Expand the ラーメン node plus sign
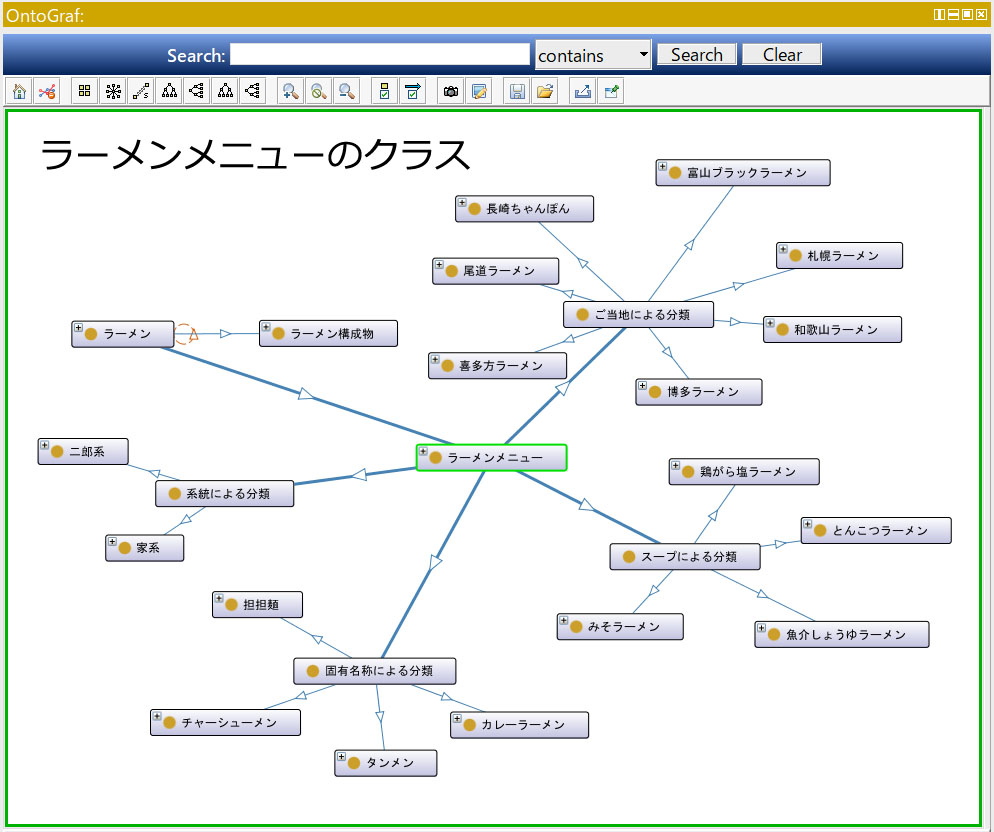994x832 pixels. (x=79, y=328)
